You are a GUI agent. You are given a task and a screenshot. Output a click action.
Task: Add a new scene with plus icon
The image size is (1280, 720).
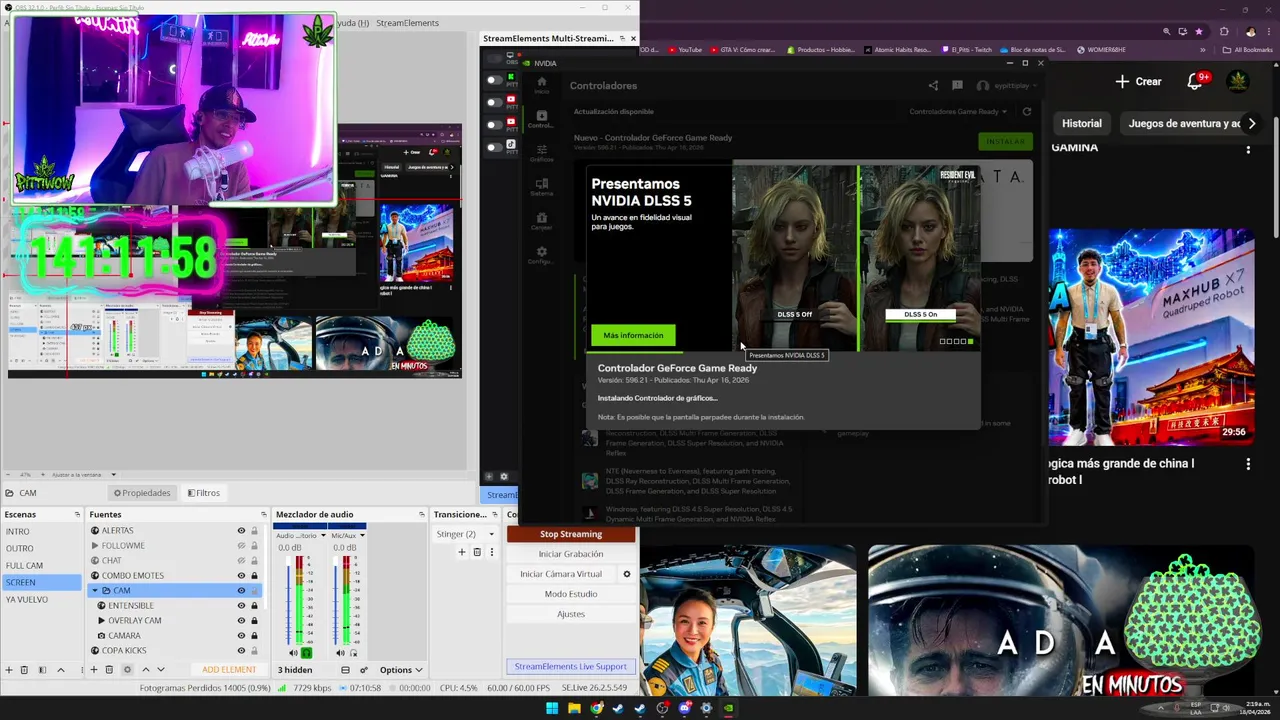pyautogui.click(x=9, y=670)
